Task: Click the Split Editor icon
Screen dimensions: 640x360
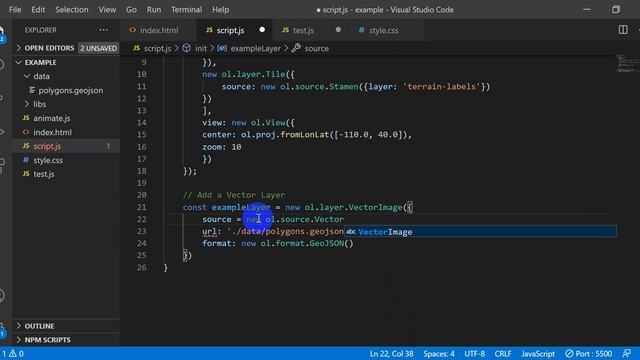Action: [623, 30]
